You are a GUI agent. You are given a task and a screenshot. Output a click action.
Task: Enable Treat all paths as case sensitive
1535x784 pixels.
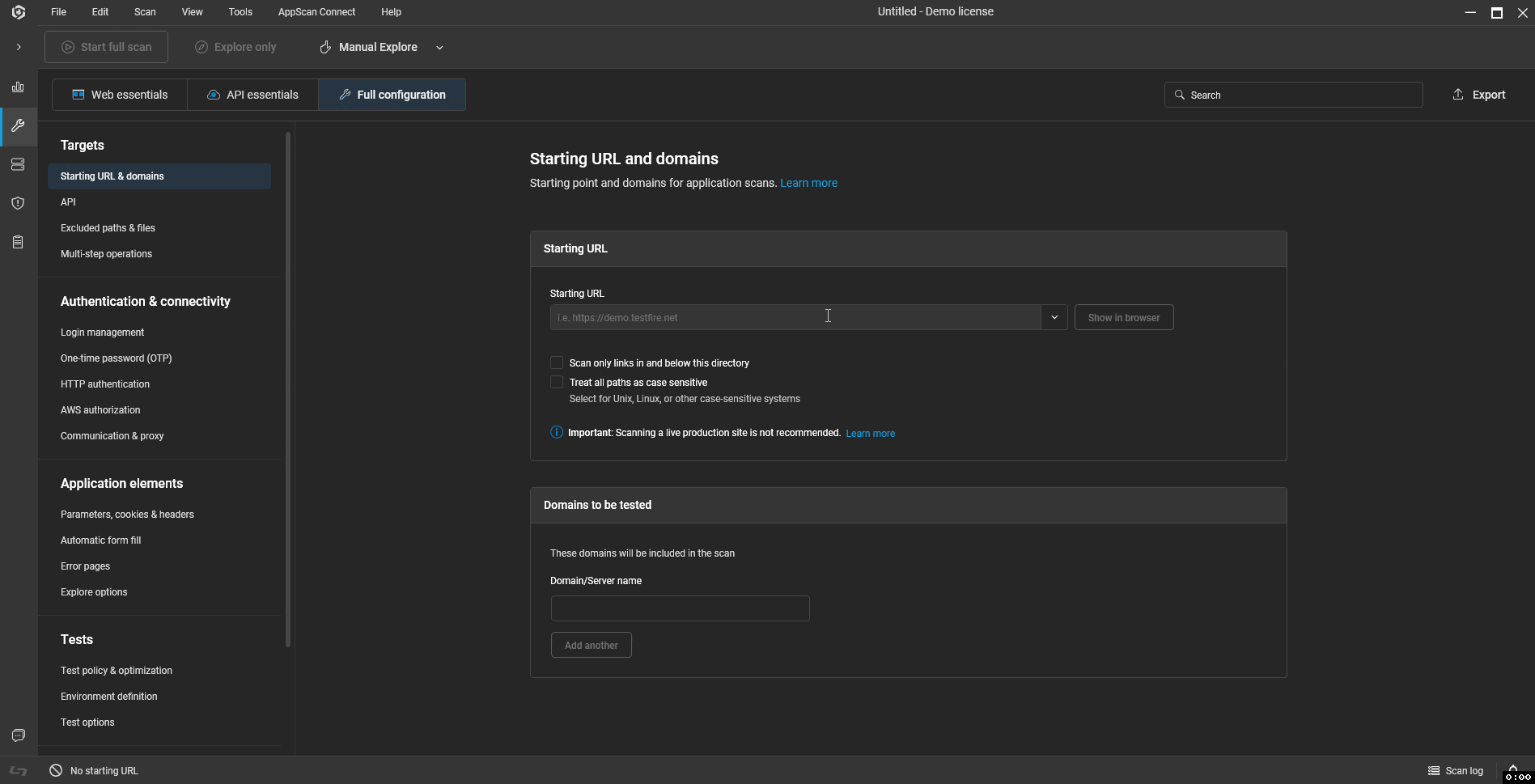pyautogui.click(x=557, y=382)
